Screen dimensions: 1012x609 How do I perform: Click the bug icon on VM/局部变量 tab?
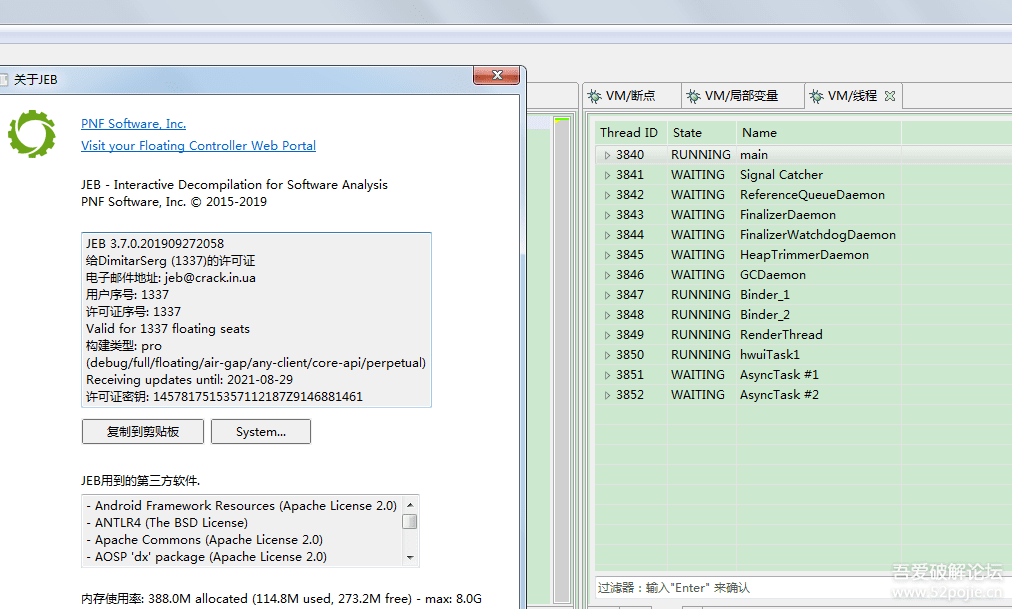coord(693,97)
